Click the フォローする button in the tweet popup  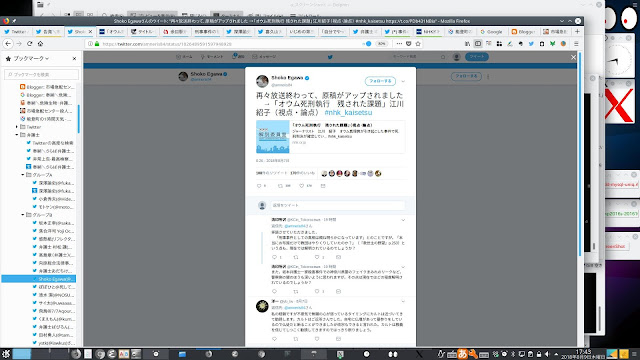click(380, 81)
